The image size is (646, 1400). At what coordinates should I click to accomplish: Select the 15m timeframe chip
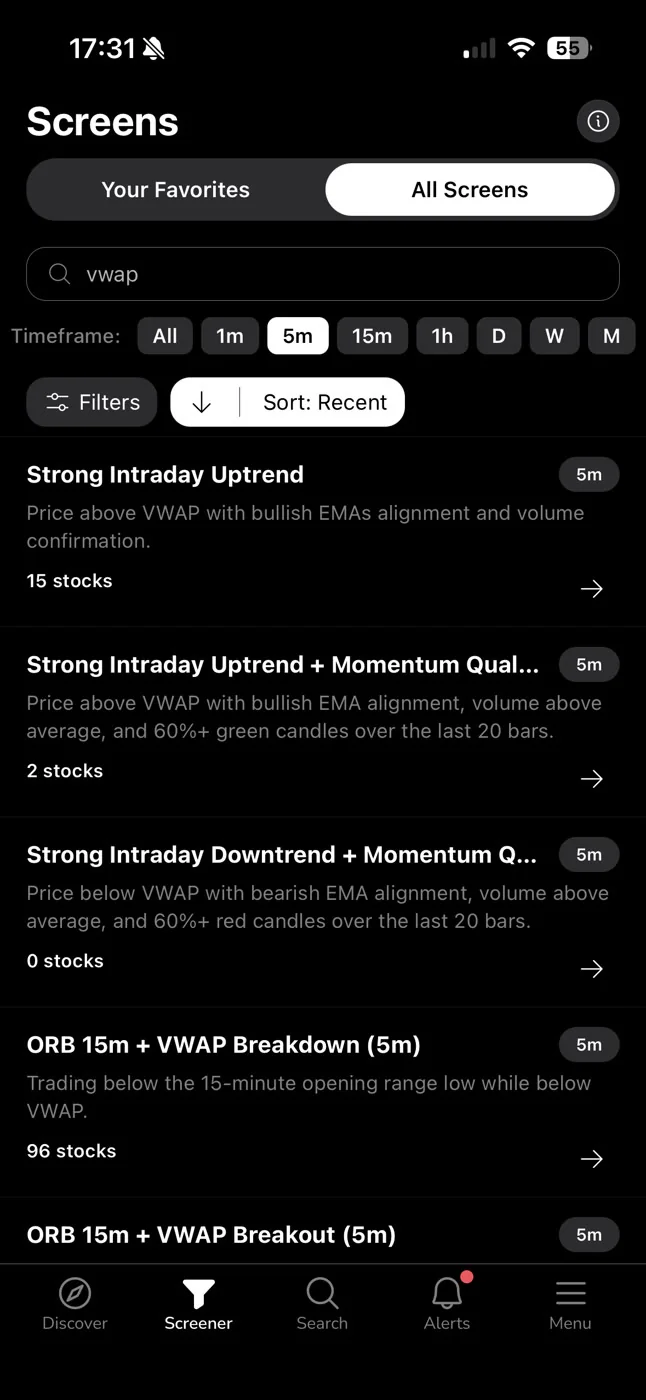click(x=372, y=336)
